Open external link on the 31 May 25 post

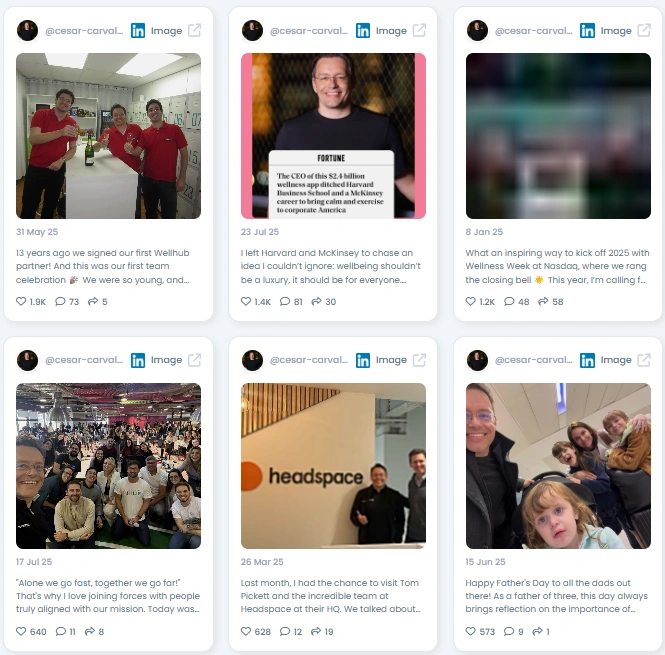tap(194, 31)
